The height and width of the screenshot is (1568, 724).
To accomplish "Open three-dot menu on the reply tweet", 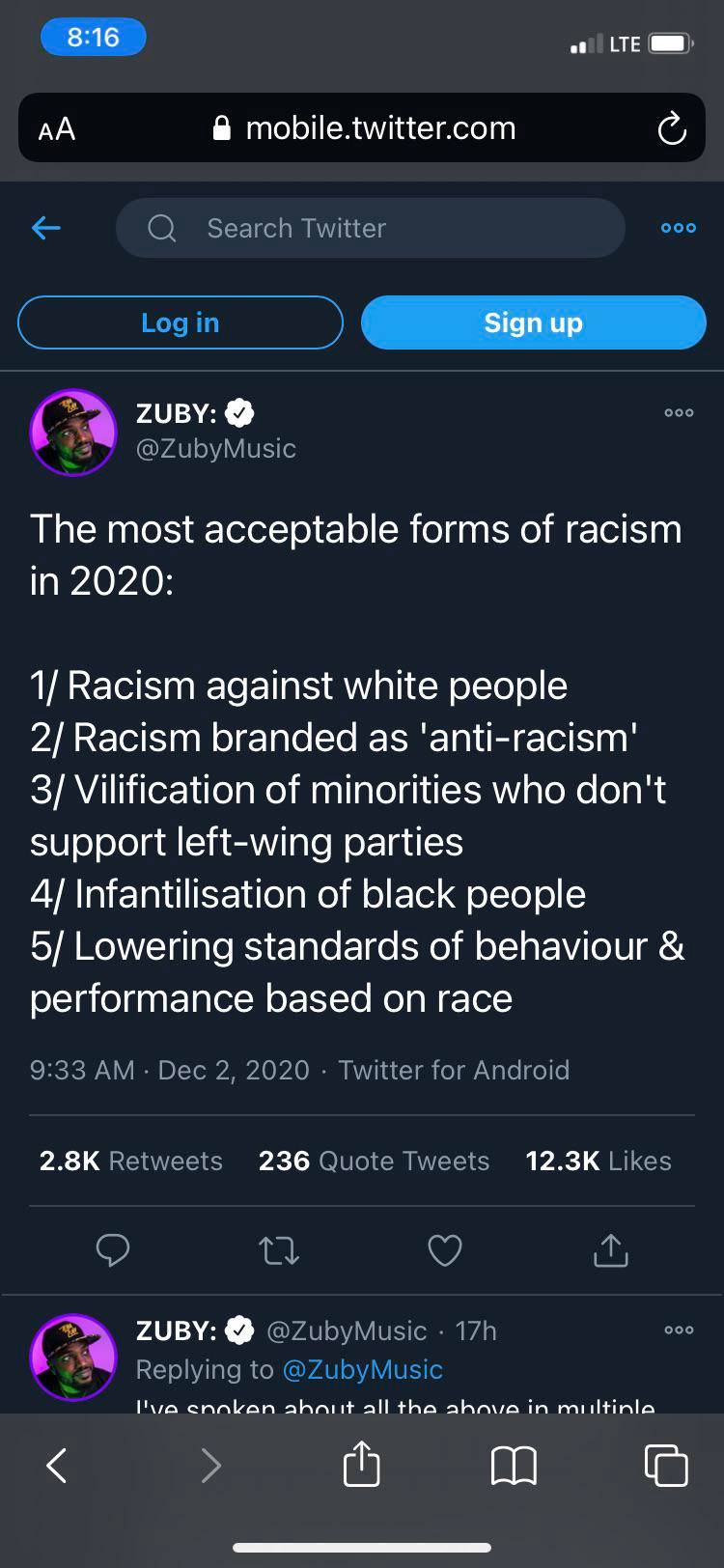I will [x=679, y=1330].
